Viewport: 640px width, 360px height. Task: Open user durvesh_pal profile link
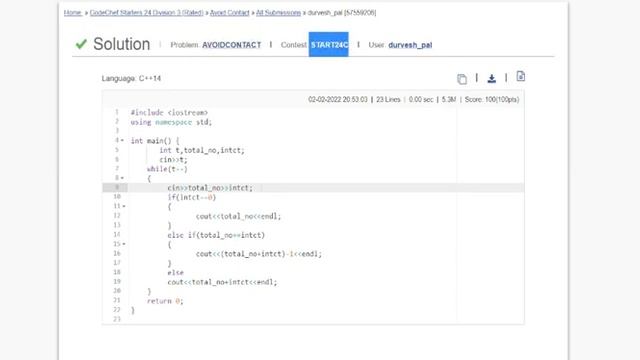[x=410, y=45]
